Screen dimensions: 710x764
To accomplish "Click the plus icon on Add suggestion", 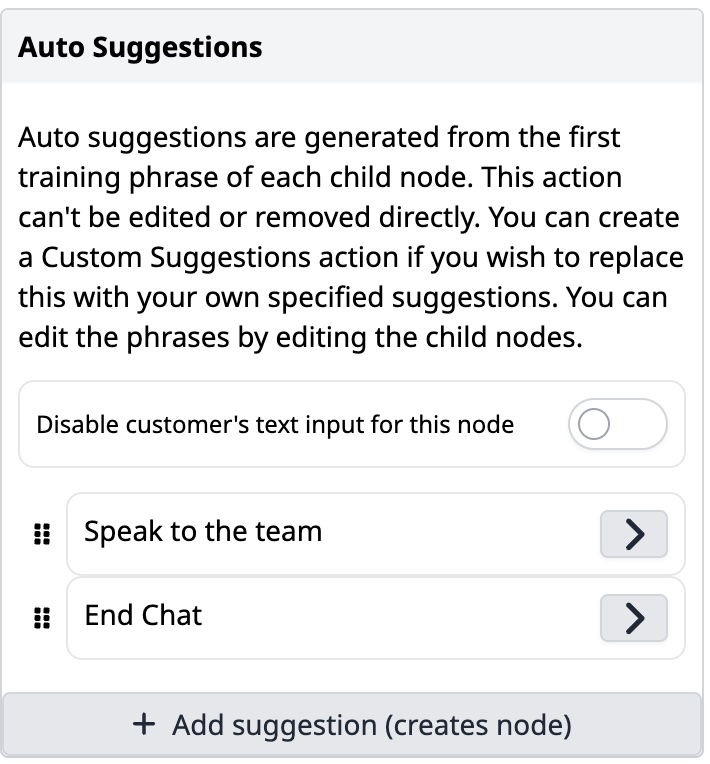I will click(144, 725).
